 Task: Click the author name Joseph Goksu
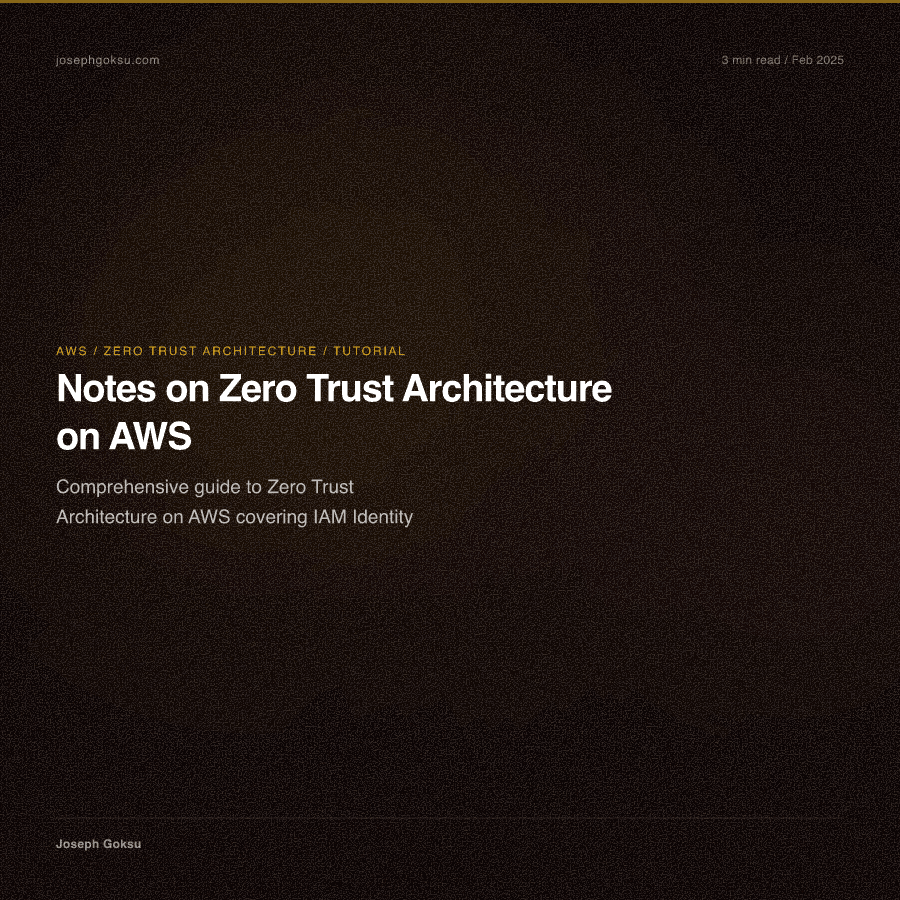pyautogui.click(x=98, y=844)
